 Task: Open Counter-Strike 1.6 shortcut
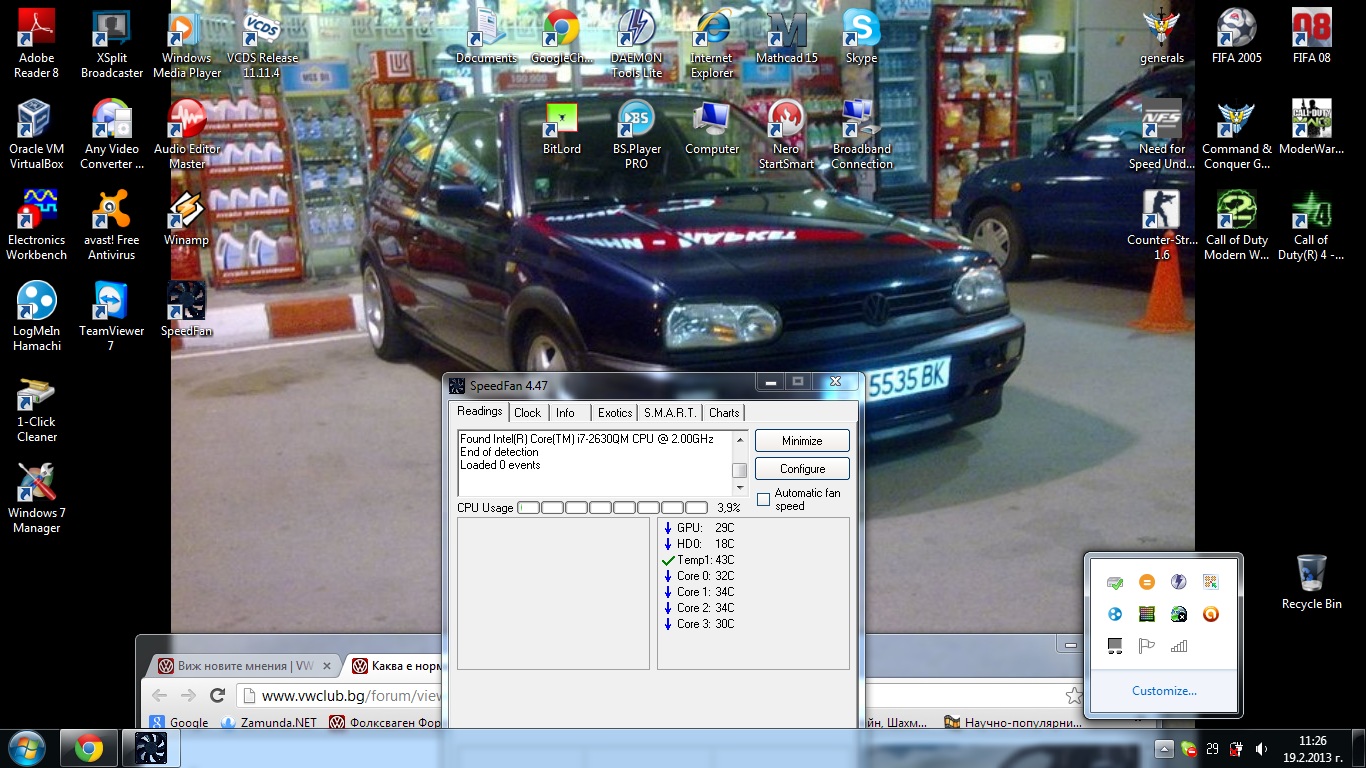point(1161,212)
